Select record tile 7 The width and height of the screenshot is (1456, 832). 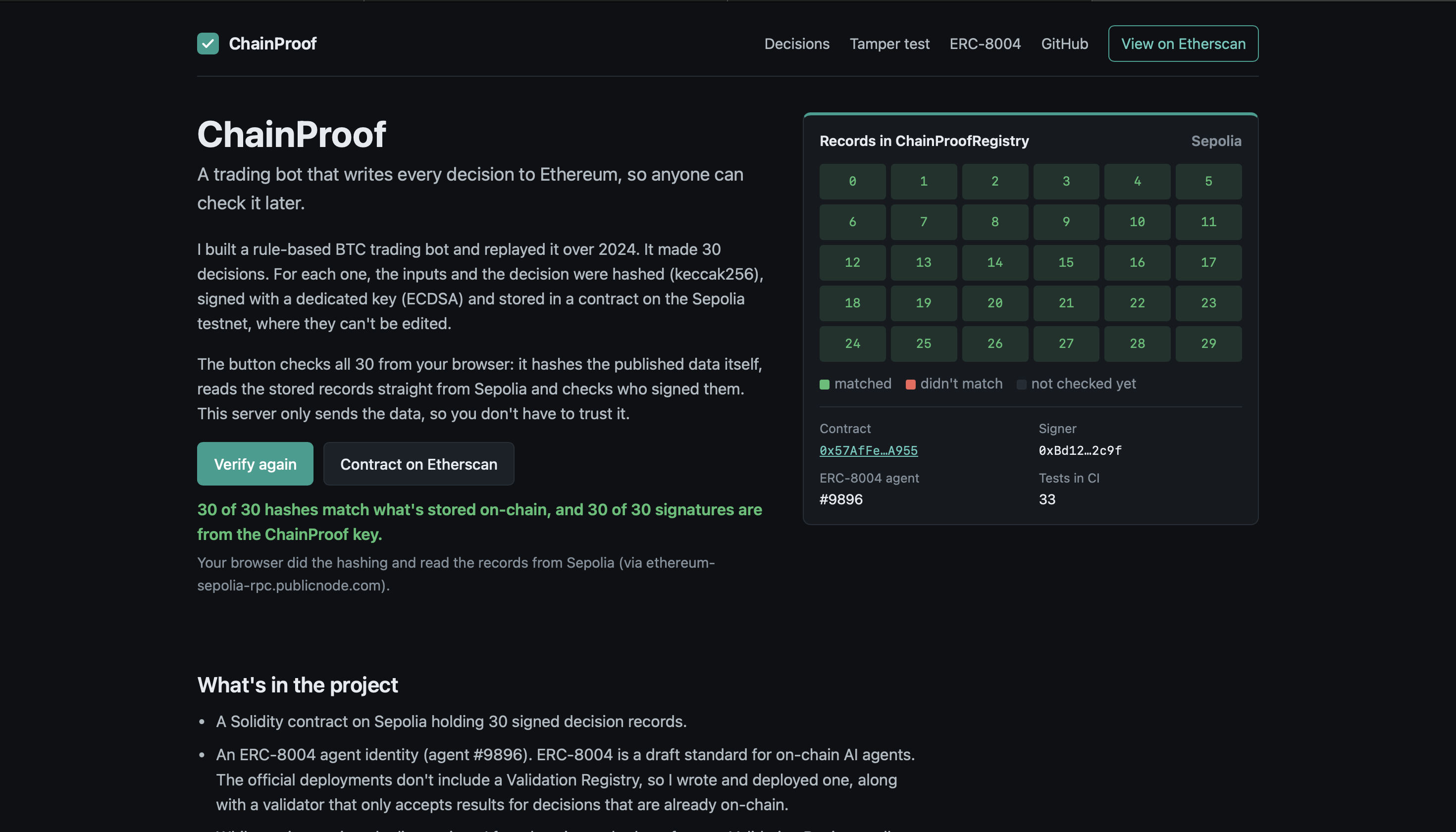pyautogui.click(x=923, y=222)
